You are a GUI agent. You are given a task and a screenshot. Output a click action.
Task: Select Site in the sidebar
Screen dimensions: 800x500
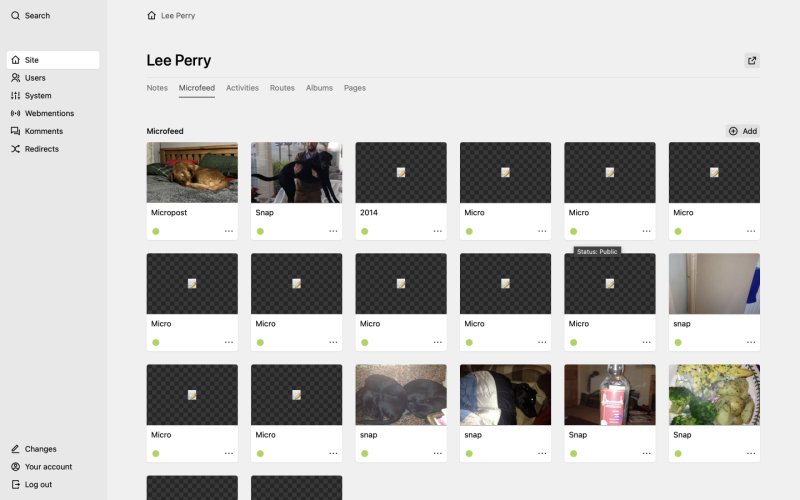[53, 60]
